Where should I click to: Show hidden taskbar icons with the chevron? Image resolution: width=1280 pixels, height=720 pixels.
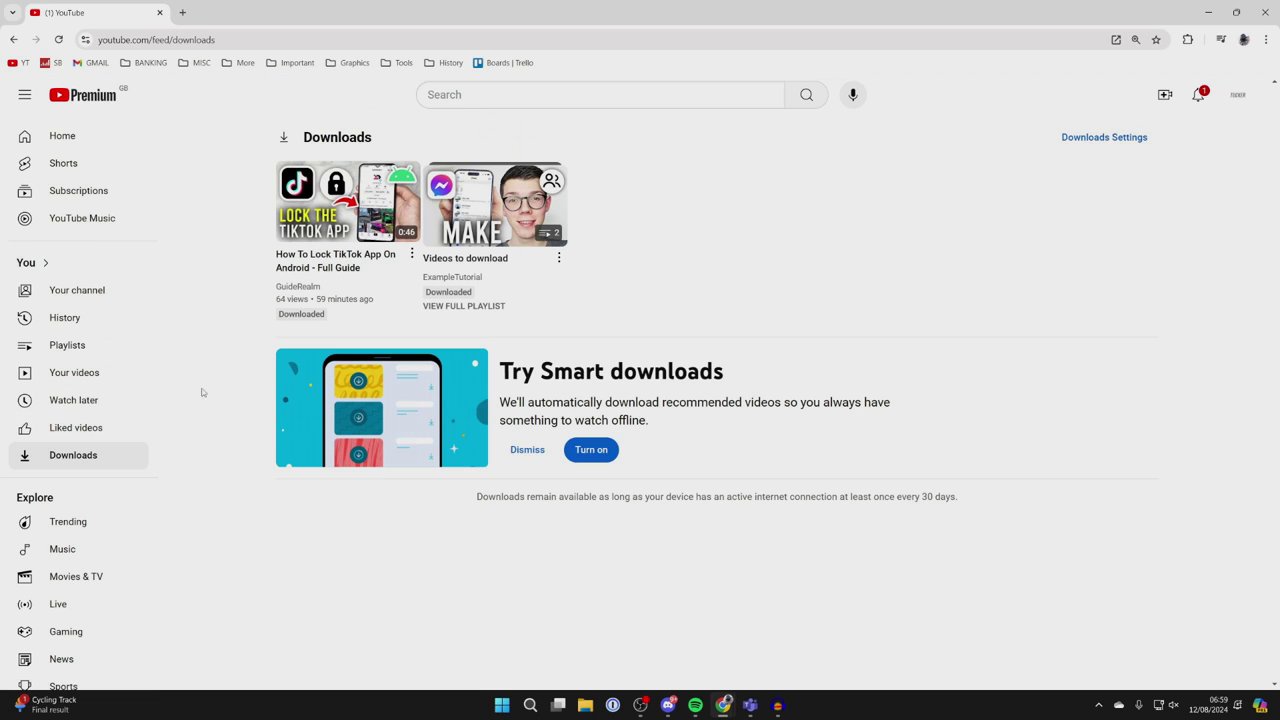[1099, 705]
